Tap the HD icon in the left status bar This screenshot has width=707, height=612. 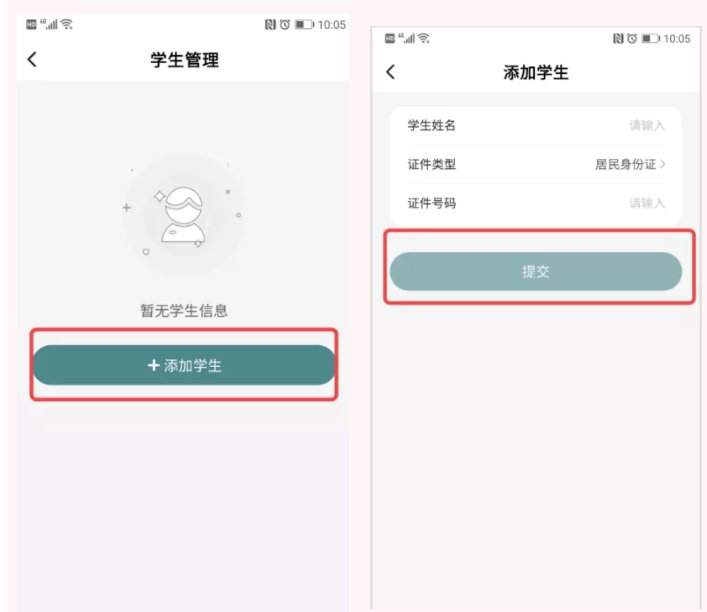pos(31,24)
